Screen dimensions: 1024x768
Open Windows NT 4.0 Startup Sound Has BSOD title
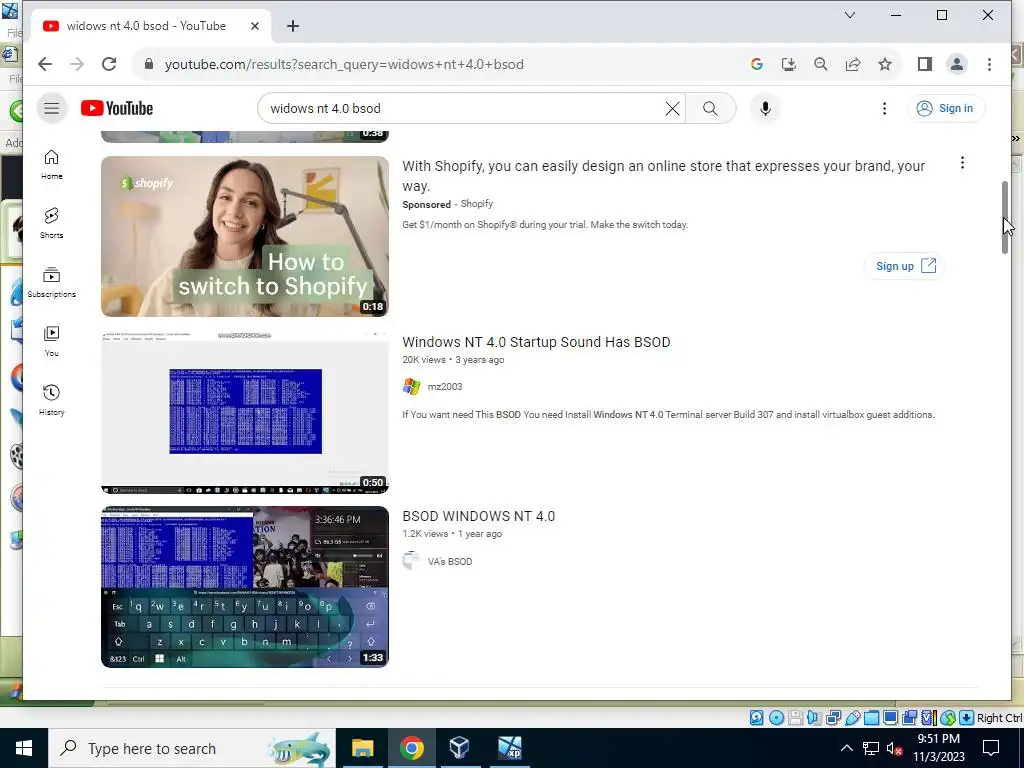[536, 342]
